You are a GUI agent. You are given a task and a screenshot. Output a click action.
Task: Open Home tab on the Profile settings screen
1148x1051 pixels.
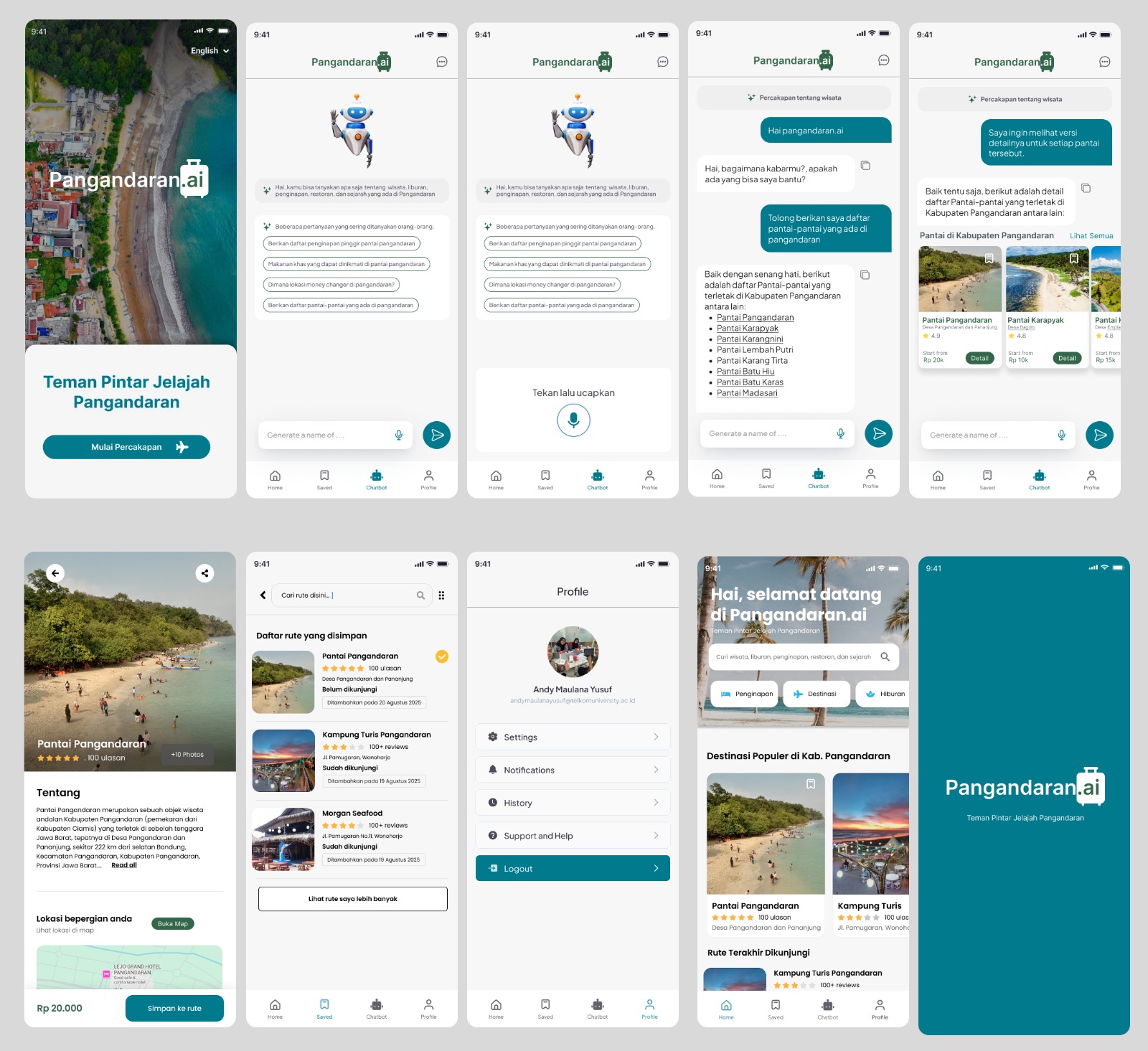tap(496, 1009)
